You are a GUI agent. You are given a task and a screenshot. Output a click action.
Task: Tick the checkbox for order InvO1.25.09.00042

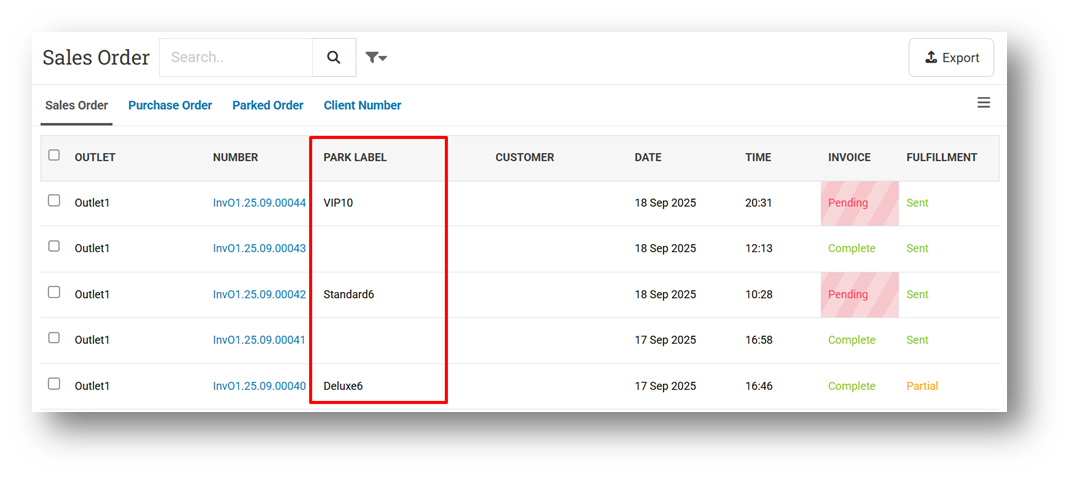54,292
